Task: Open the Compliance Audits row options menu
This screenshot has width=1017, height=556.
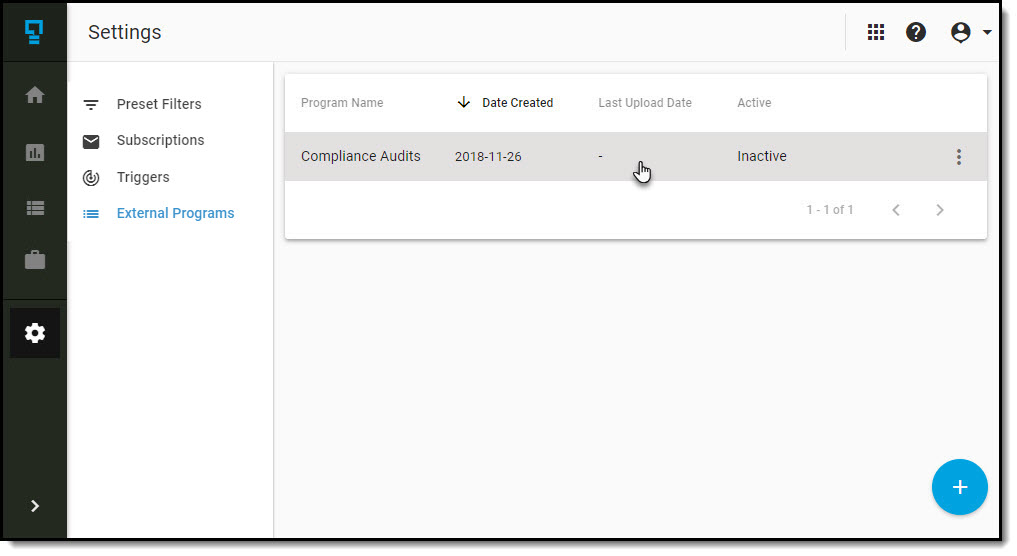Action: coord(958,156)
